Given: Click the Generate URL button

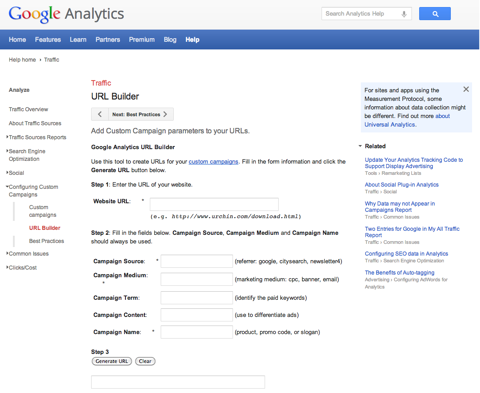Looking at the screenshot, I should tap(112, 361).
